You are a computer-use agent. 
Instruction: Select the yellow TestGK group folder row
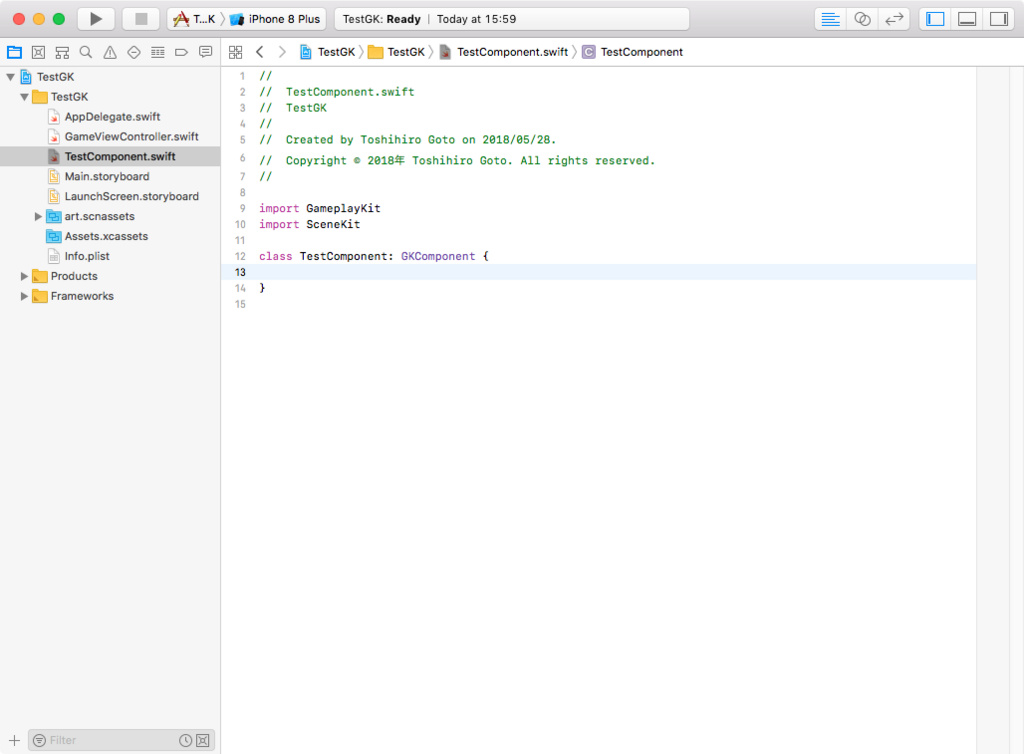point(110,97)
